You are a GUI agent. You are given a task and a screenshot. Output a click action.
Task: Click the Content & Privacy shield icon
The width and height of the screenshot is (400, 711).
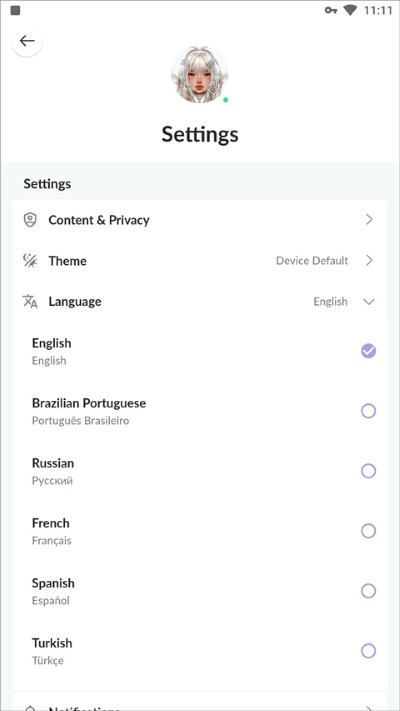pyautogui.click(x=30, y=220)
